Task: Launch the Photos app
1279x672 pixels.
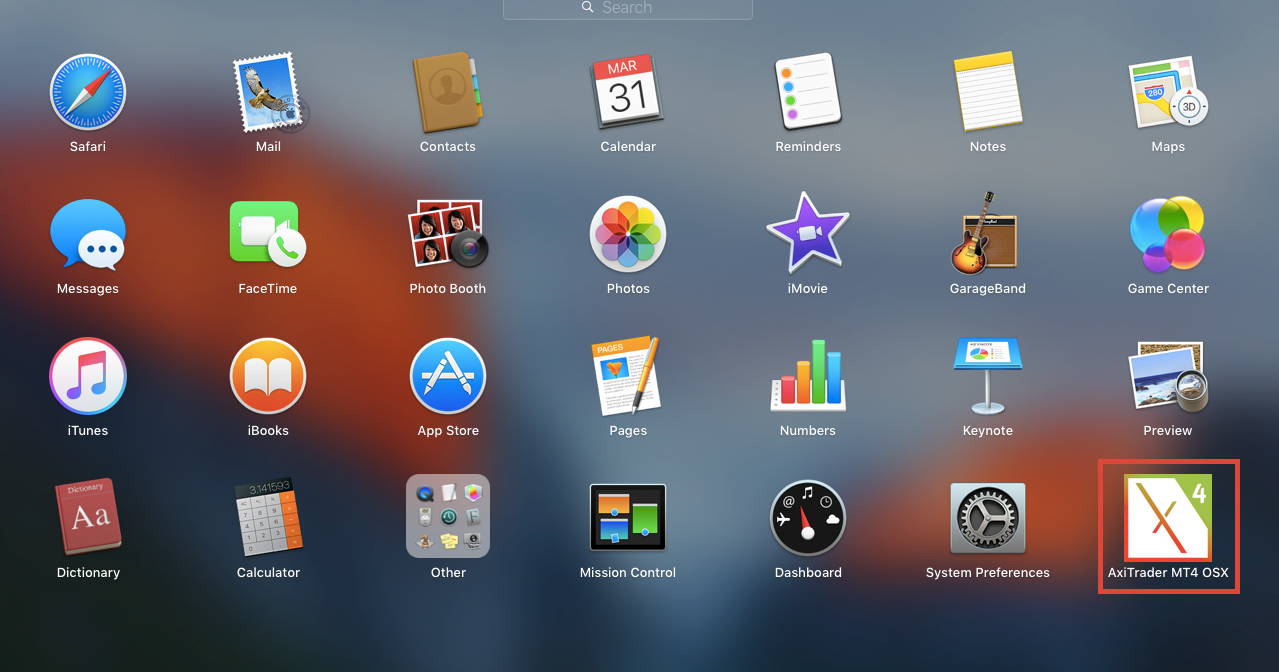Action: (628, 235)
